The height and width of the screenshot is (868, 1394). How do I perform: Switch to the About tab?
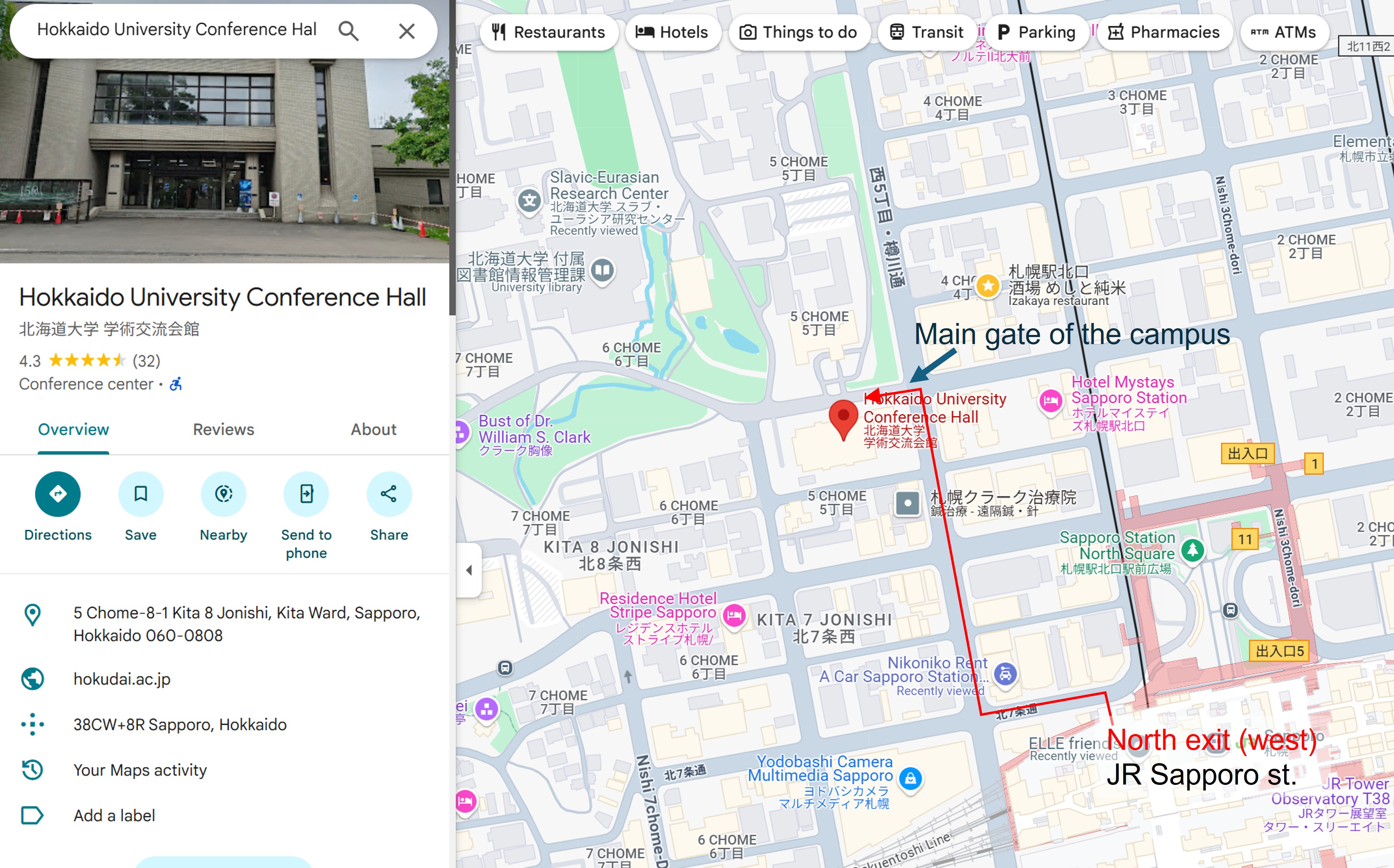(x=374, y=429)
